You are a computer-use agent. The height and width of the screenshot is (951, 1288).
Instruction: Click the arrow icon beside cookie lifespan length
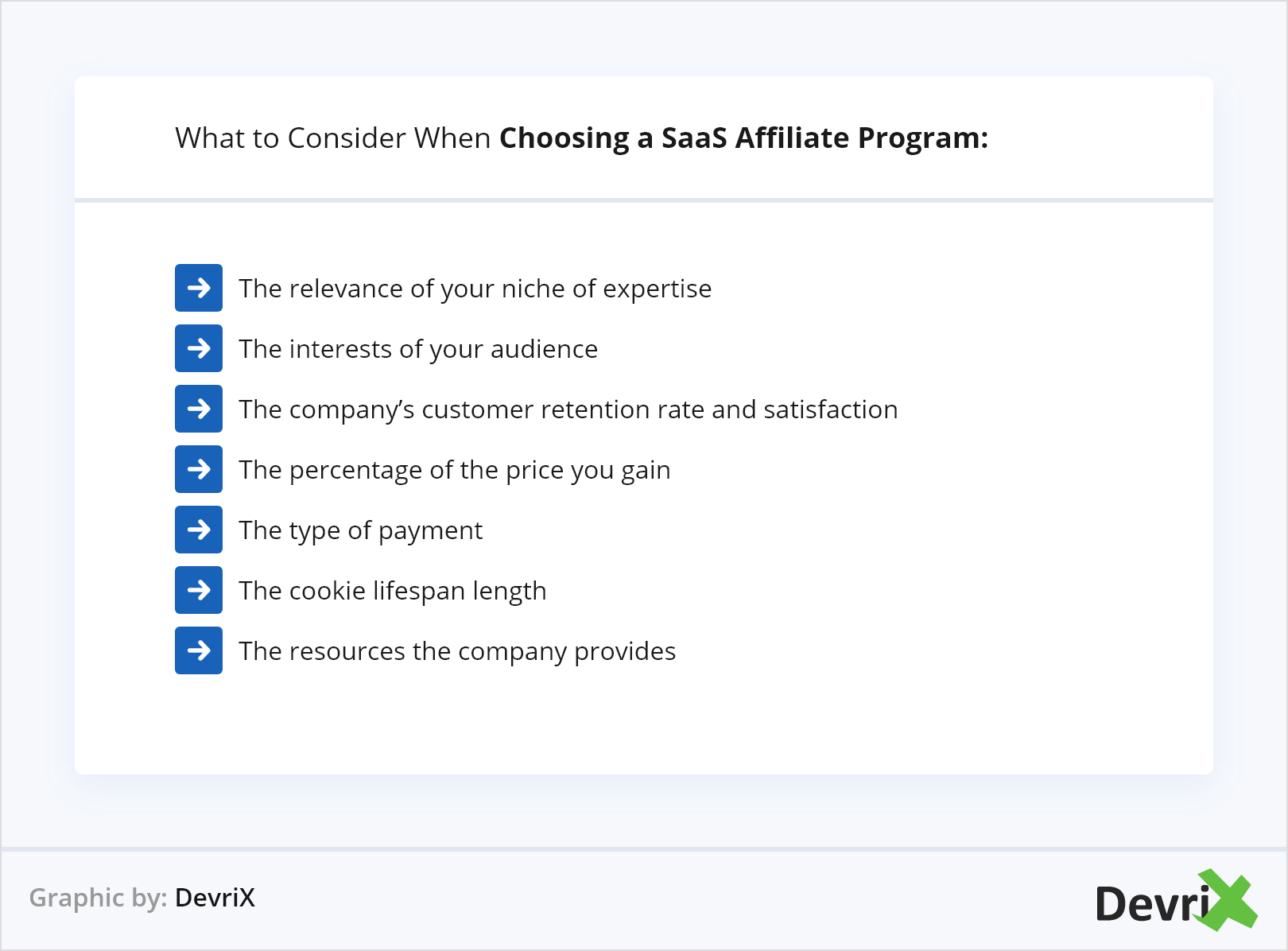[199, 590]
